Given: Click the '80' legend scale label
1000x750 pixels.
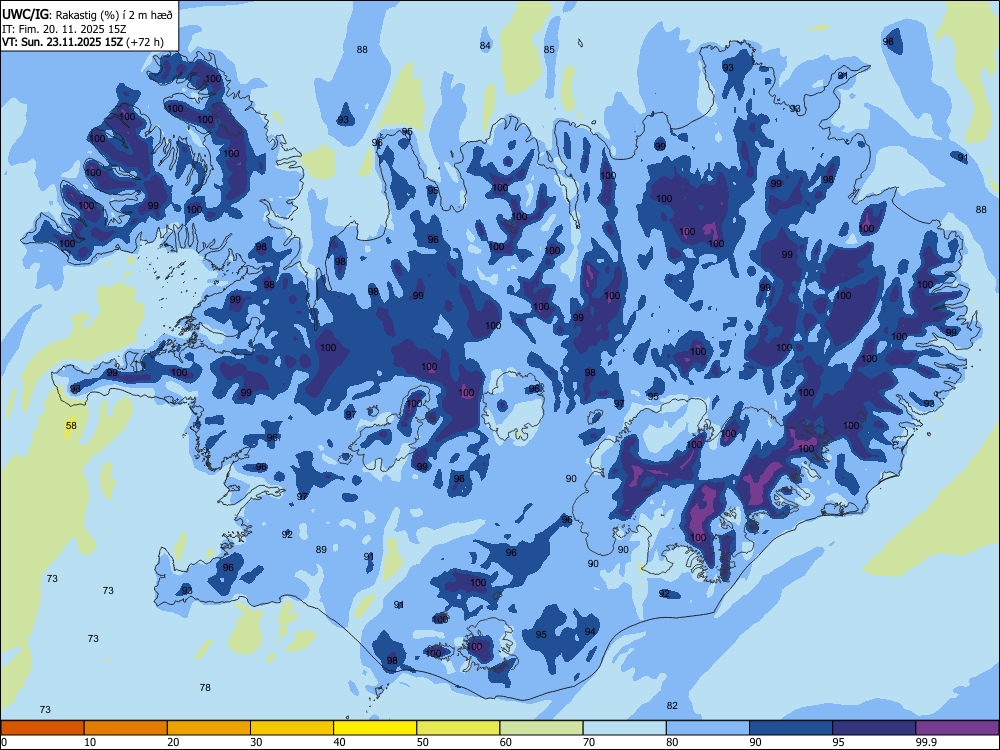Looking at the screenshot, I should tap(672, 742).
